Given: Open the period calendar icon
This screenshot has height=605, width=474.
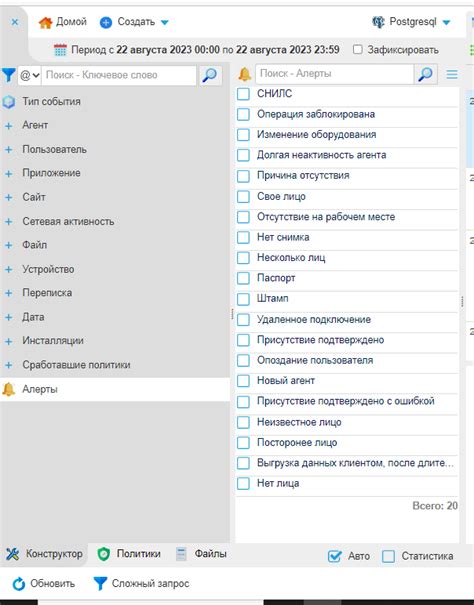Looking at the screenshot, I should coord(60,50).
